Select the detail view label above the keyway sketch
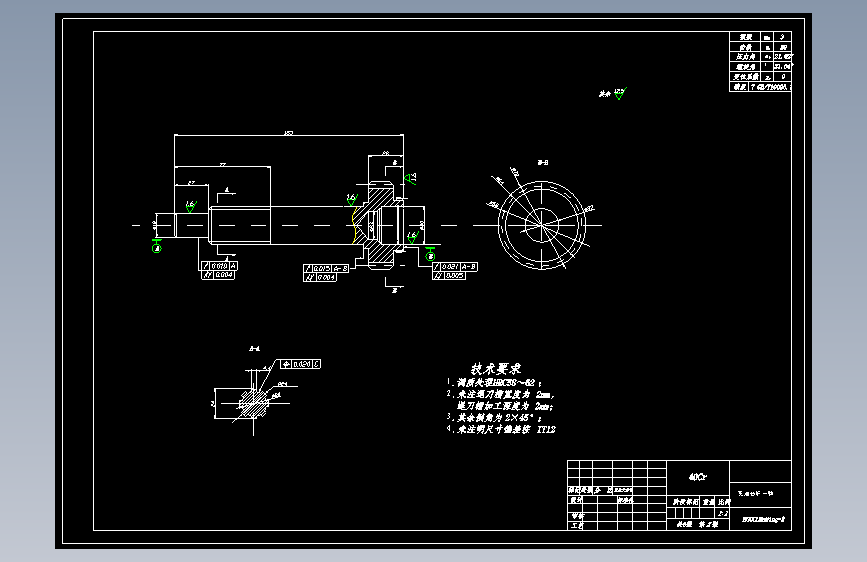The image size is (867, 562). (x=254, y=348)
